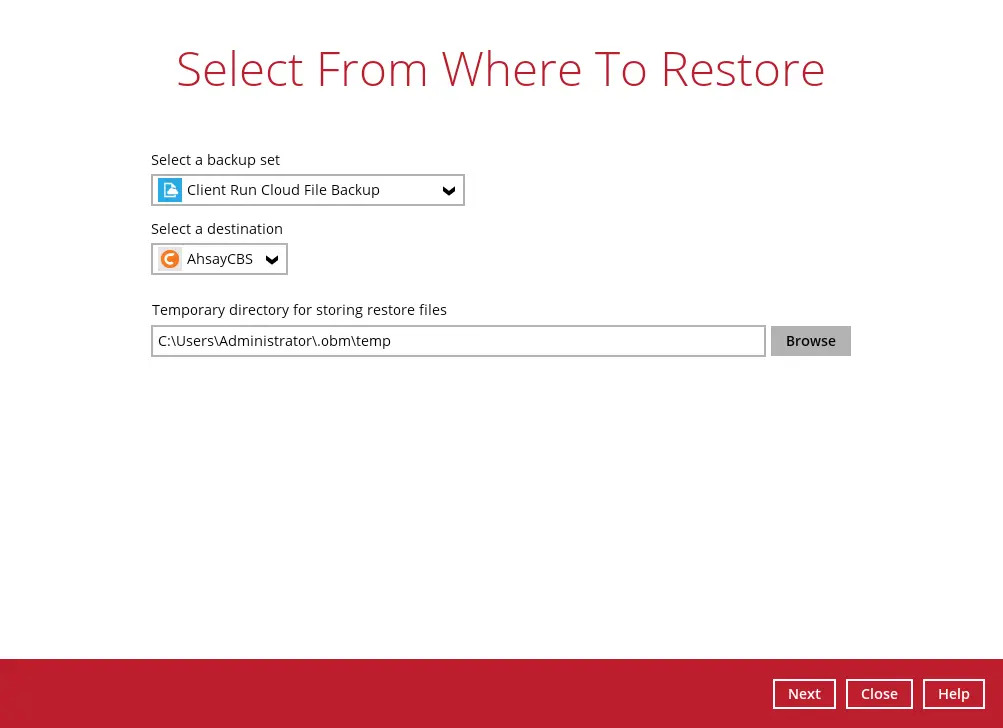Select the AhsayCBS destination text
The width and height of the screenshot is (1003, 728).
(x=220, y=259)
